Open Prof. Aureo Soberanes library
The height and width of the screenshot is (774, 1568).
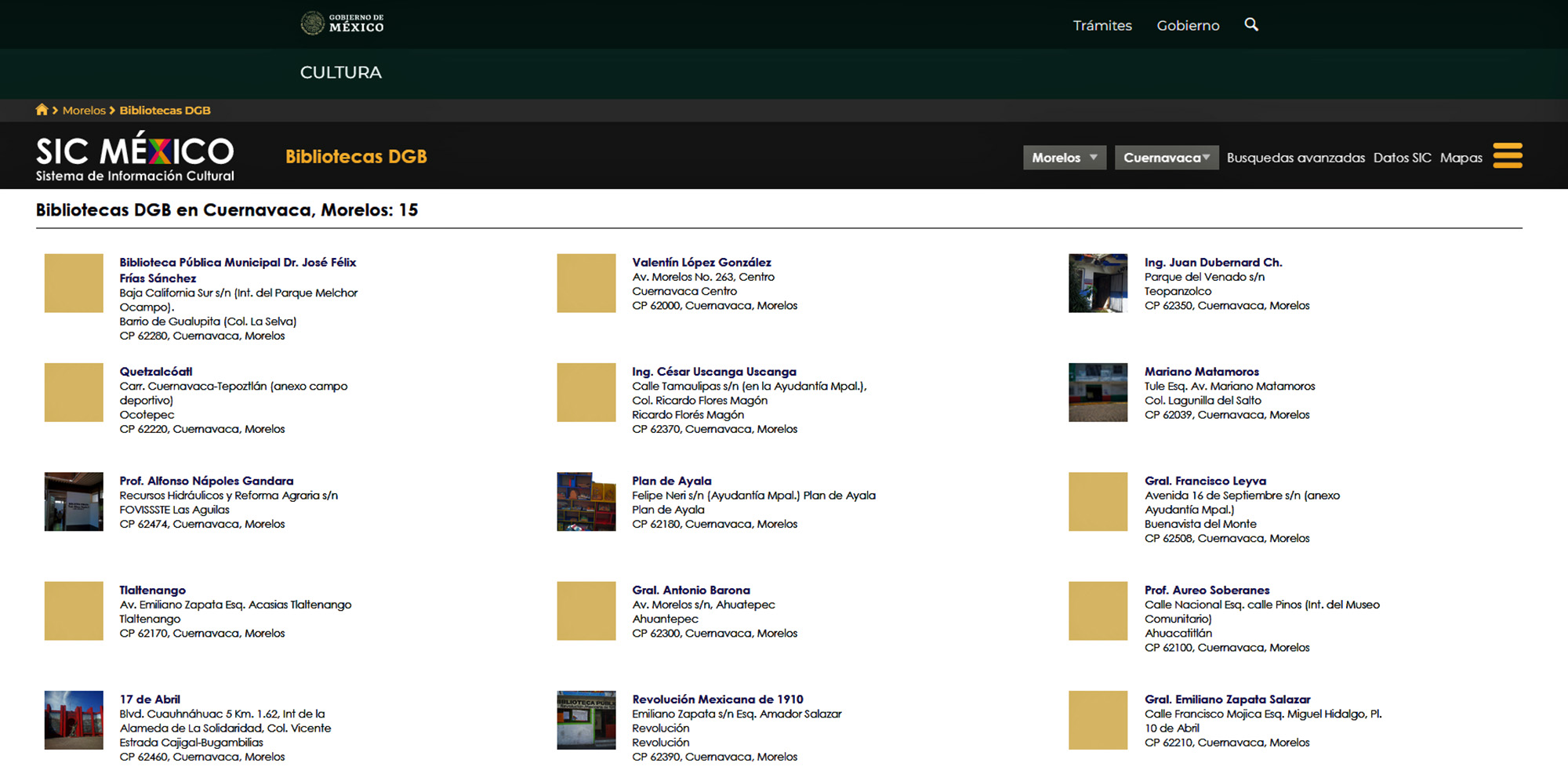(1207, 590)
